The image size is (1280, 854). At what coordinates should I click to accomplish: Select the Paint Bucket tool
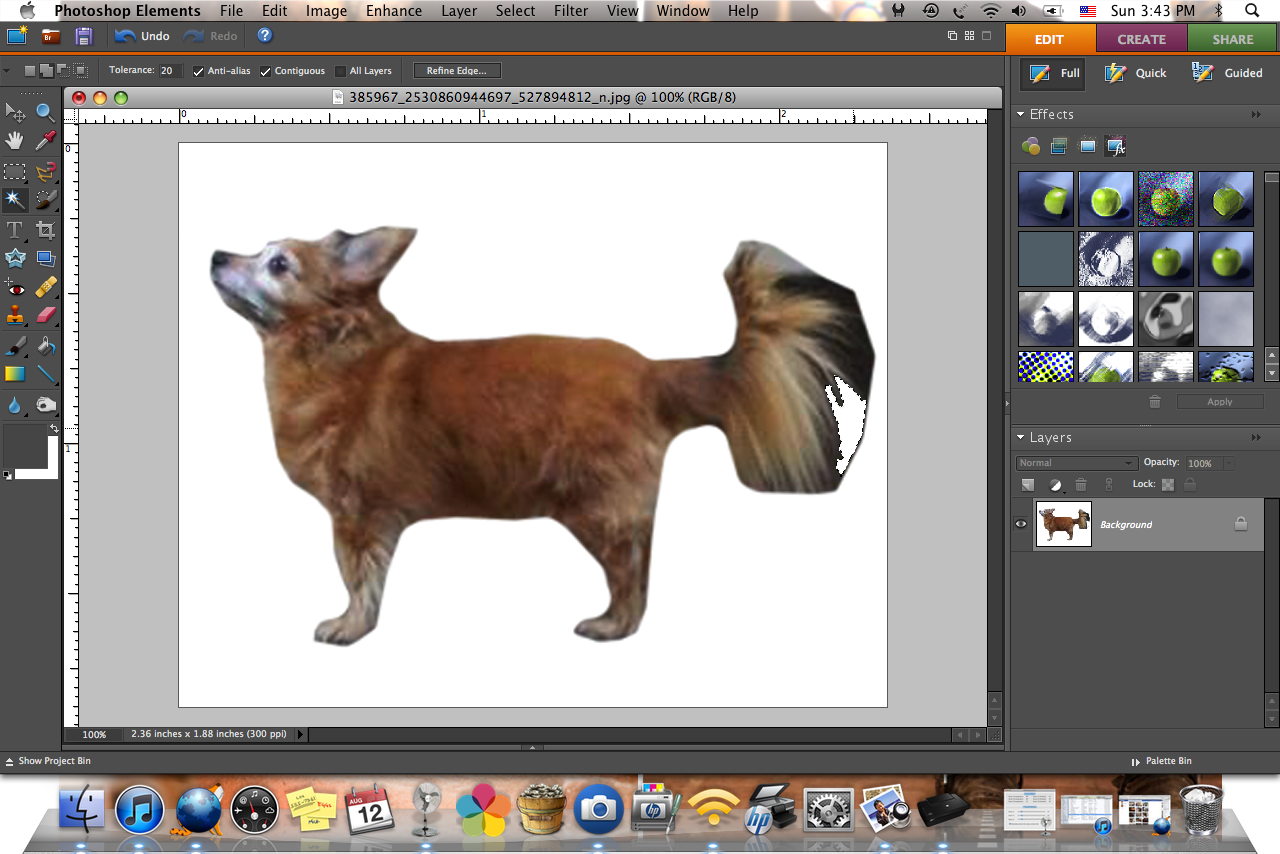tap(45, 346)
